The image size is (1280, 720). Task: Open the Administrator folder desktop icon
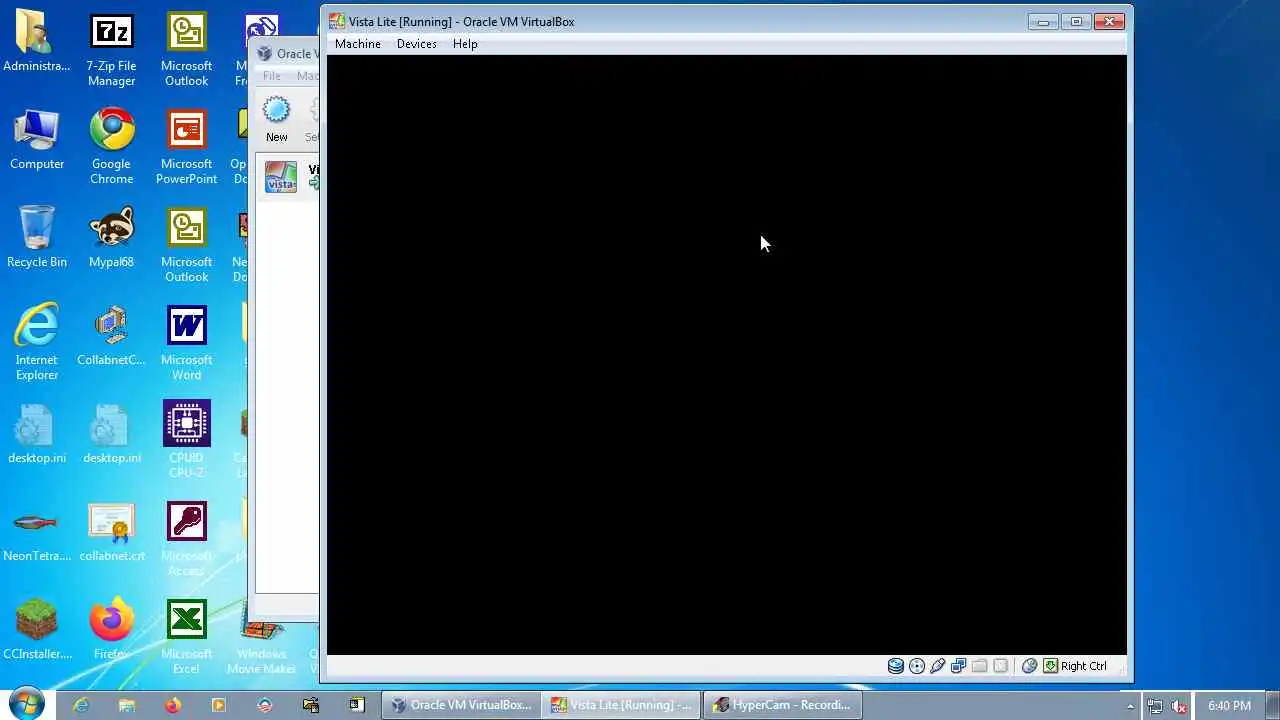37,43
